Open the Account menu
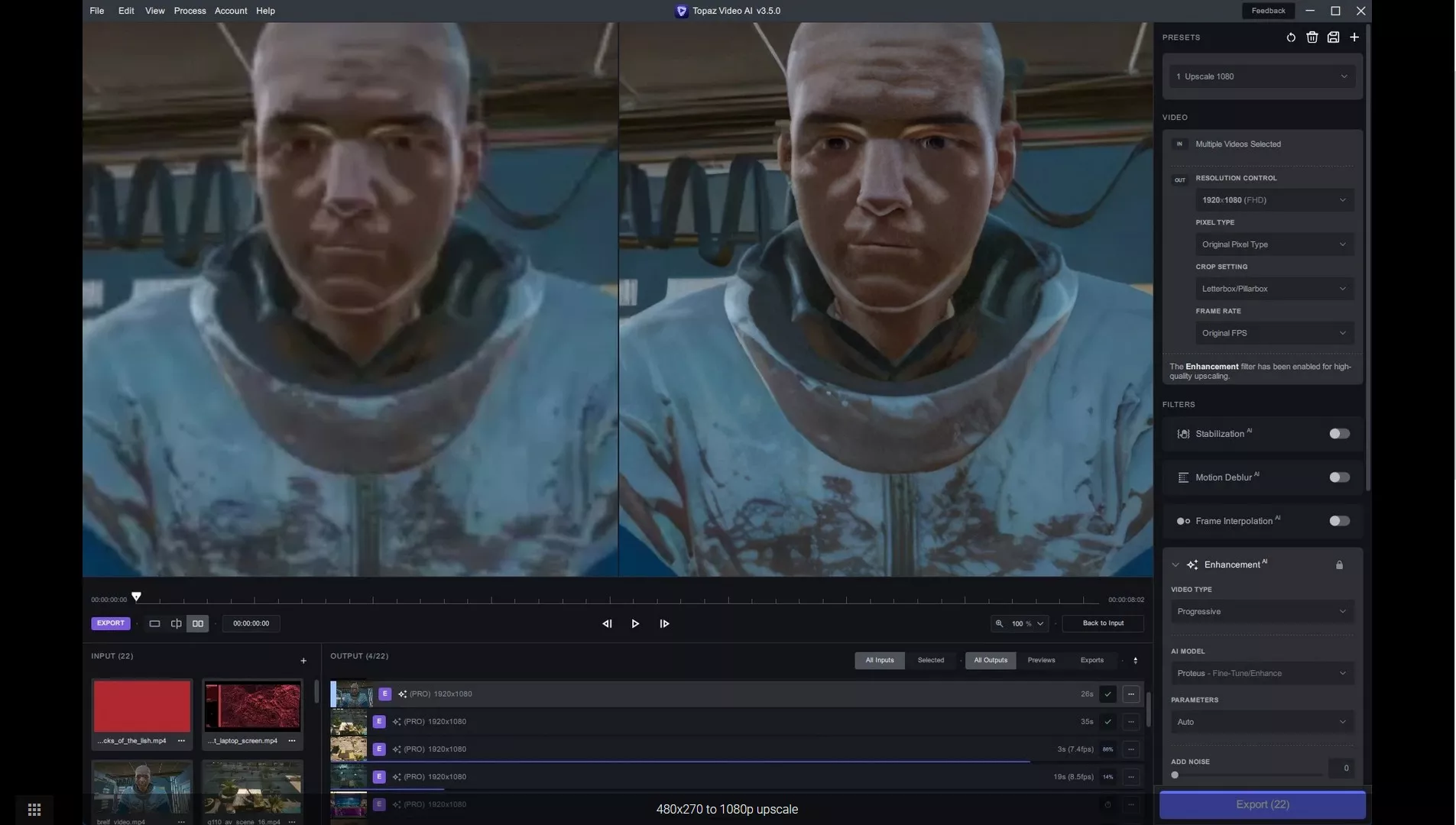The image size is (1456, 825). pos(231,11)
